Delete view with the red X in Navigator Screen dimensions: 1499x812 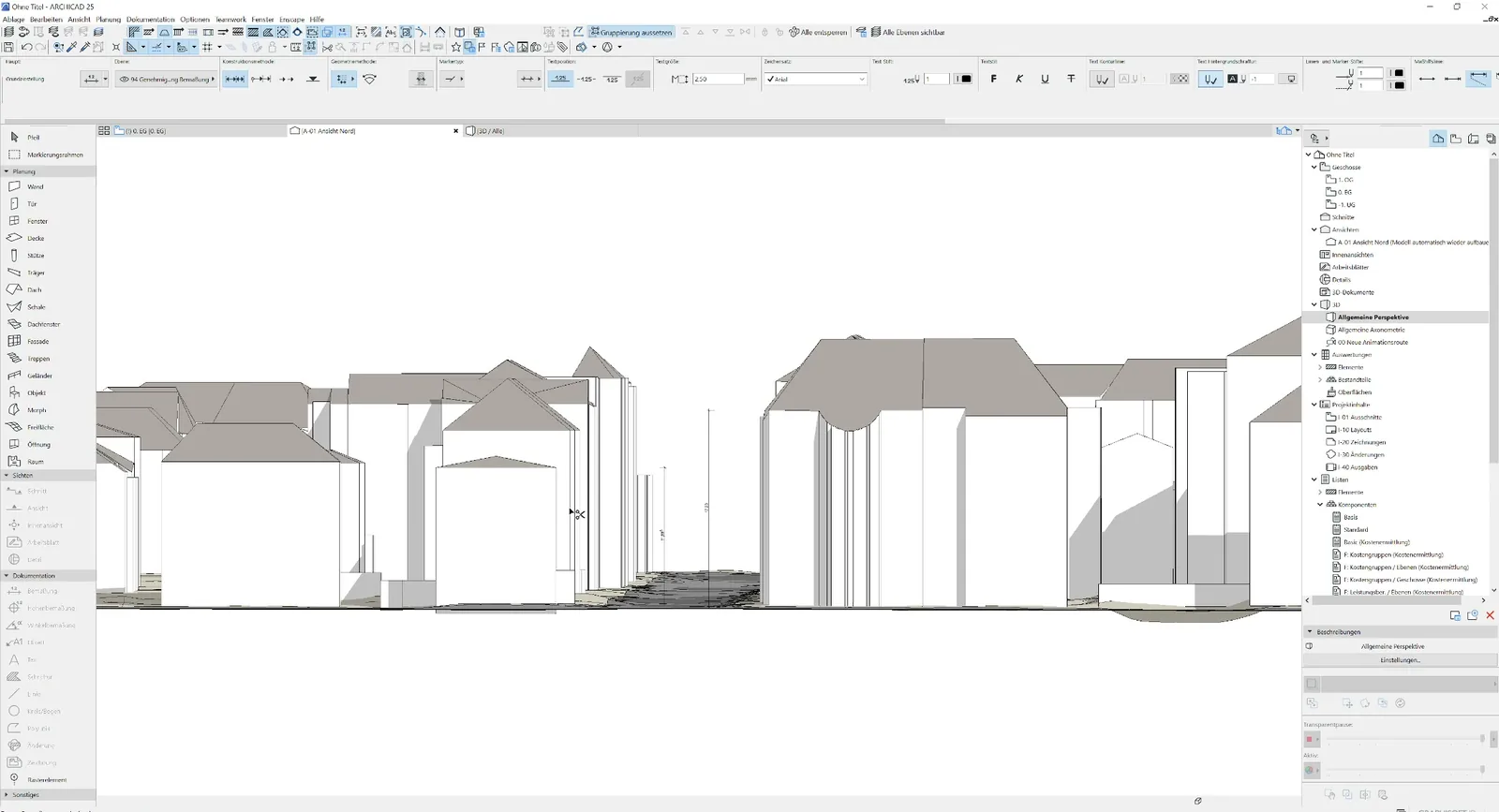pos(1490,615)
